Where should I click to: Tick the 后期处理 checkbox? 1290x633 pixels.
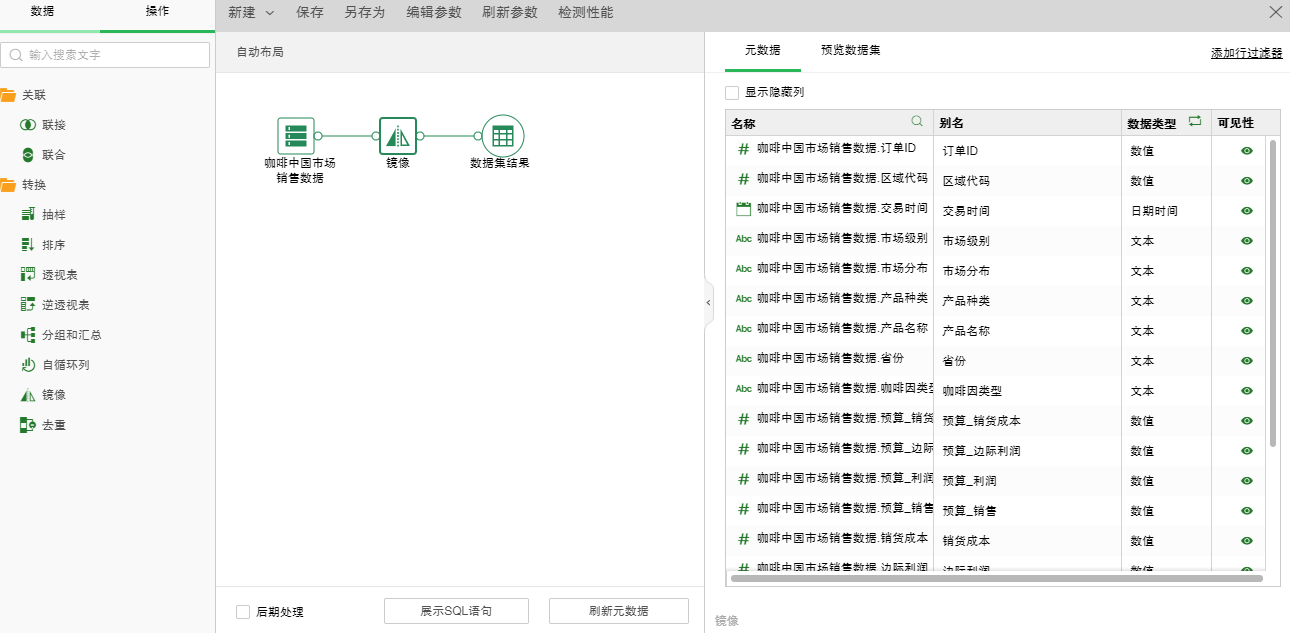pyautogui.click(x=243, y=612)
